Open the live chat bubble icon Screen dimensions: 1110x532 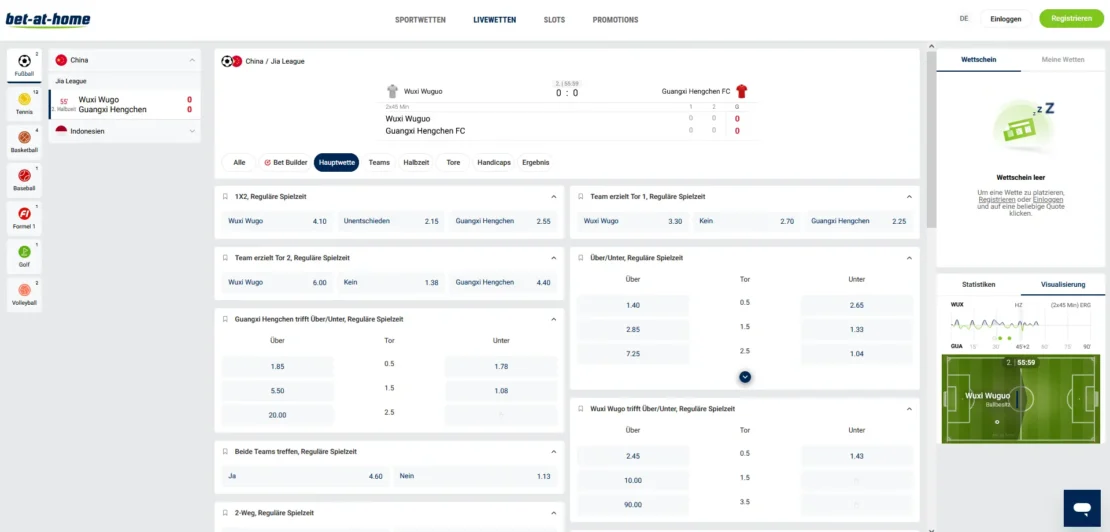tap(1082, 508)
